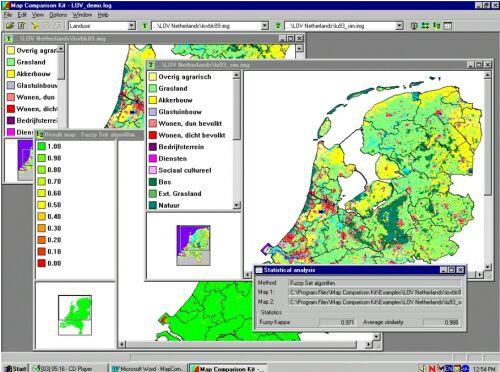Click the Diensten magenta swatch in map 2 legend
This screenshot has width=500, height=372.
coord(153,158)
